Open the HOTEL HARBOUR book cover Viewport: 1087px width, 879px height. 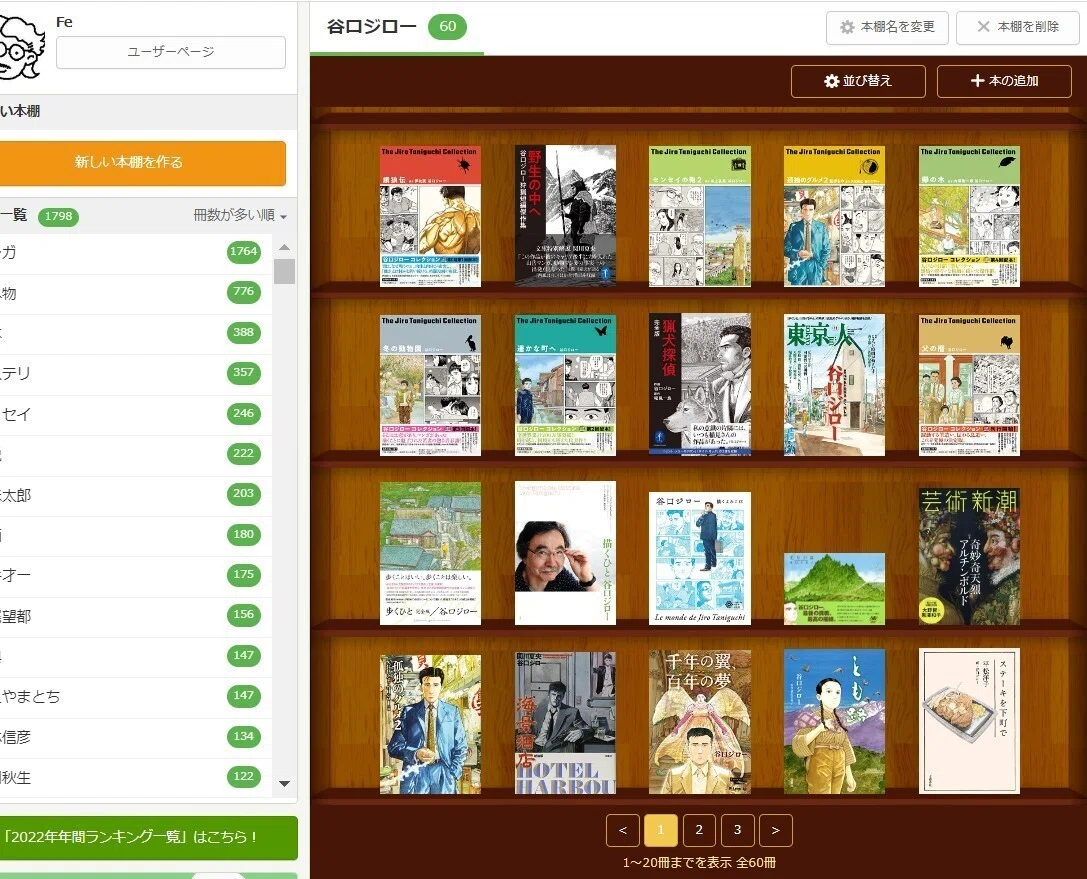[x=565, y=722]
